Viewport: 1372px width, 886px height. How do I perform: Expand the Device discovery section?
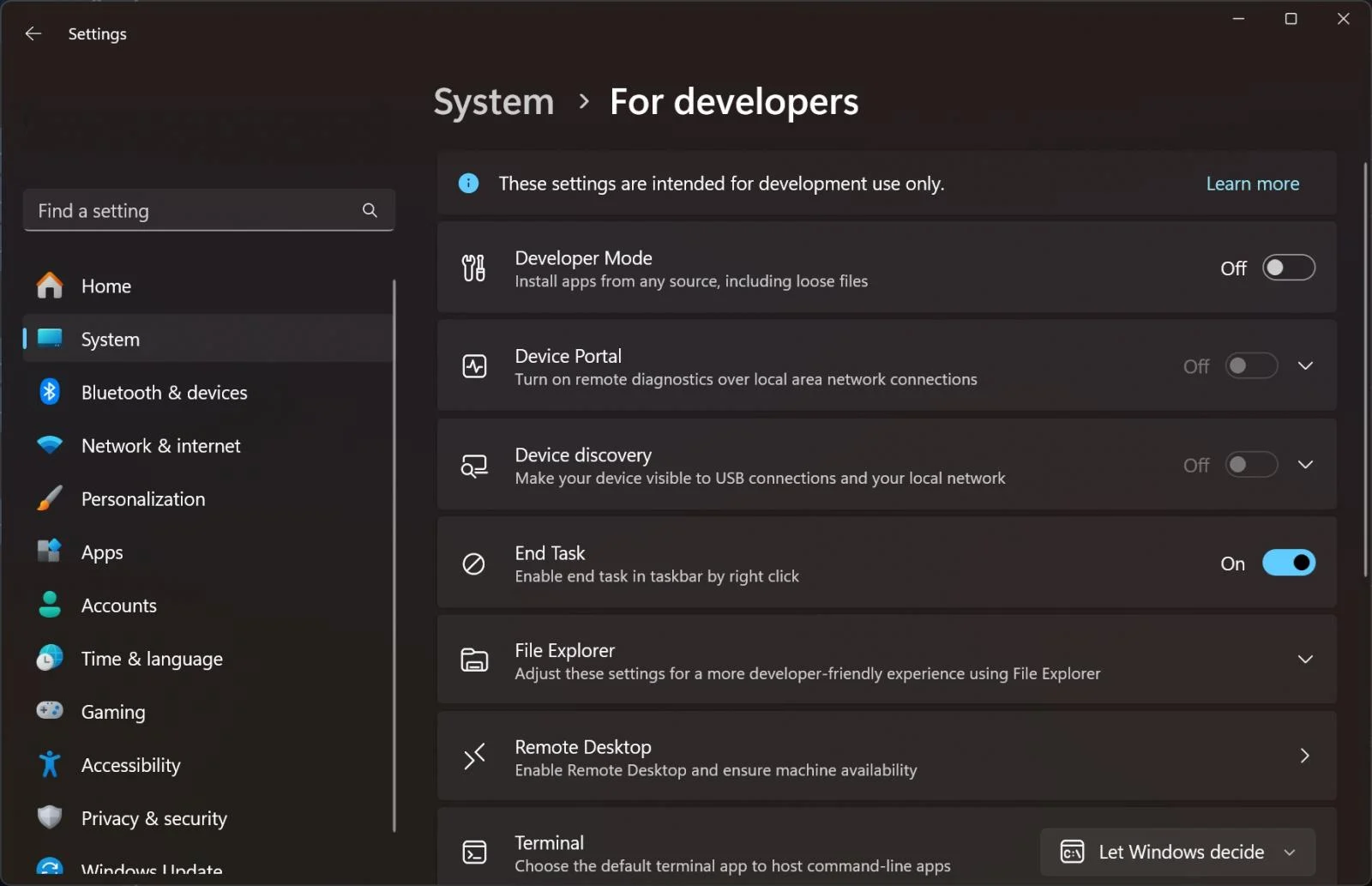click(1304, 465)
